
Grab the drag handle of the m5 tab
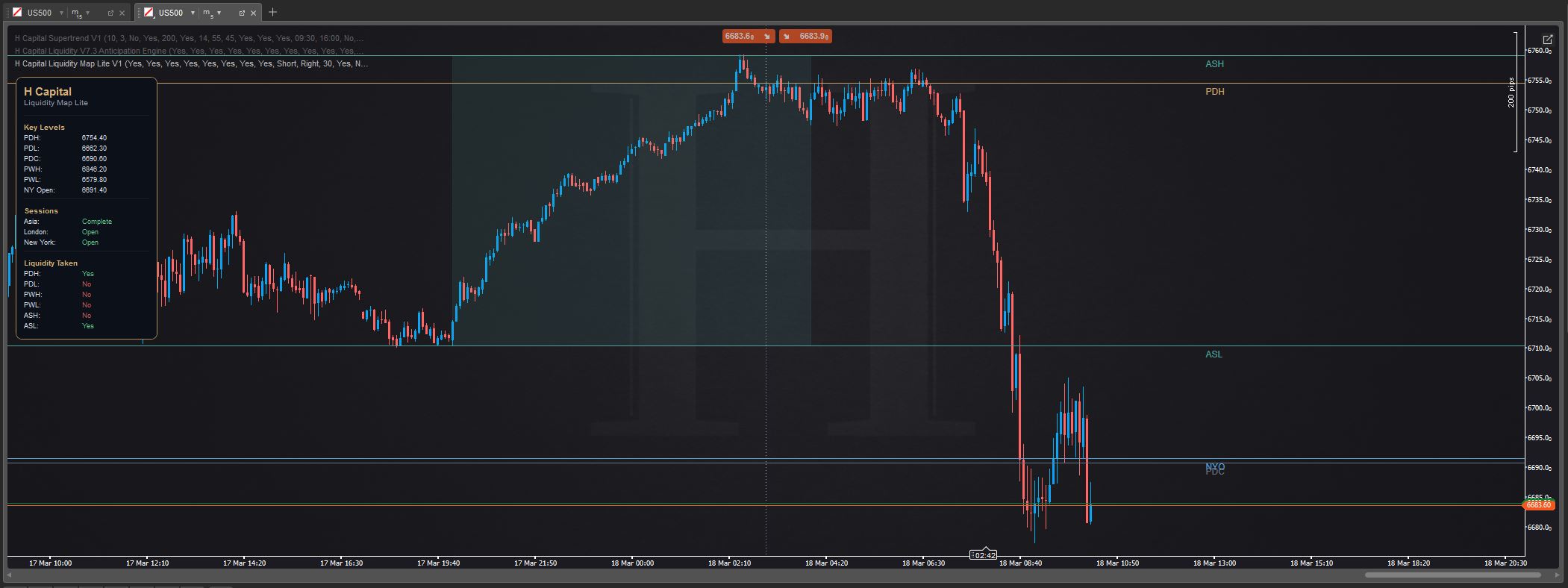point(140,13)
